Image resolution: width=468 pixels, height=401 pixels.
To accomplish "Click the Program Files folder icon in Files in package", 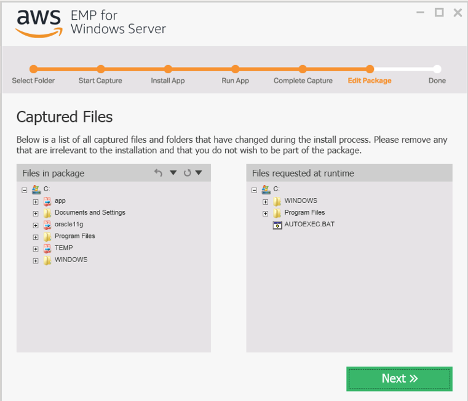I will pos(47,237).
